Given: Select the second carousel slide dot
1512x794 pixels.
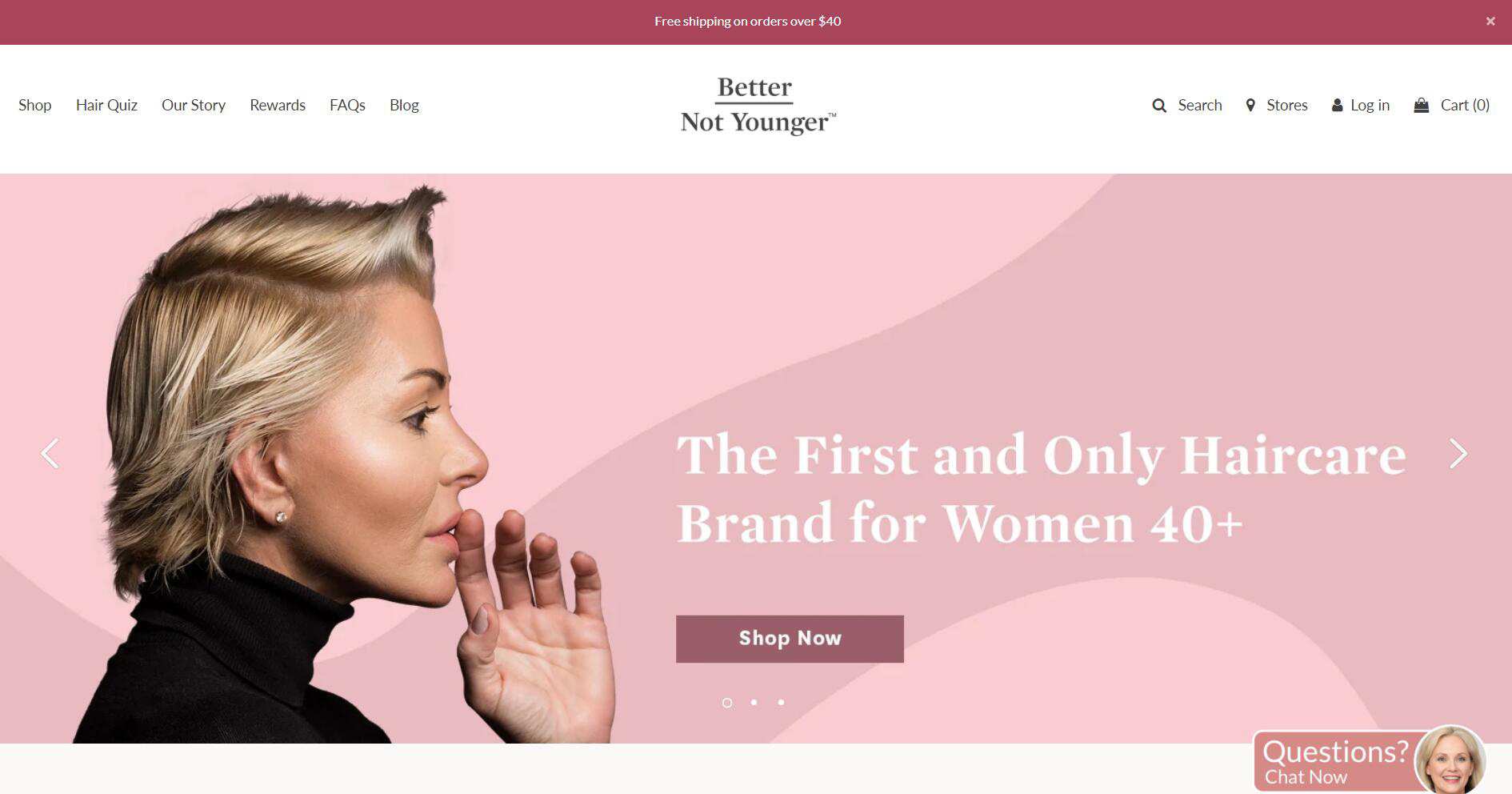Looking at the screenshot, I should click(754, 702).
